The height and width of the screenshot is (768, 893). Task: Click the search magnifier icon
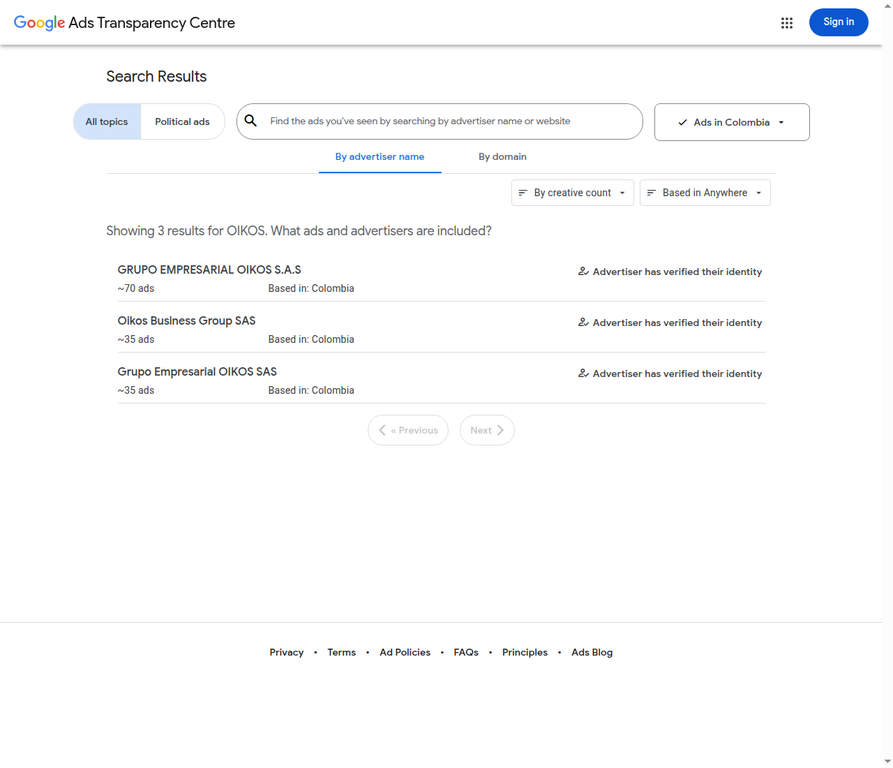click(251, 121)
